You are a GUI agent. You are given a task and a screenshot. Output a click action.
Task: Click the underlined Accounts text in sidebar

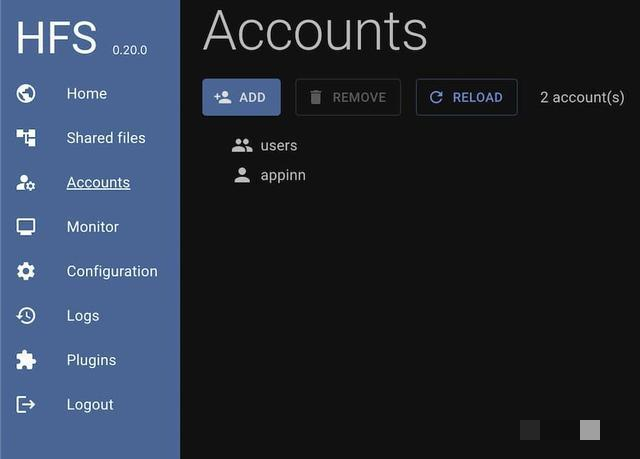pyautogui.click(x=98, y=183)
